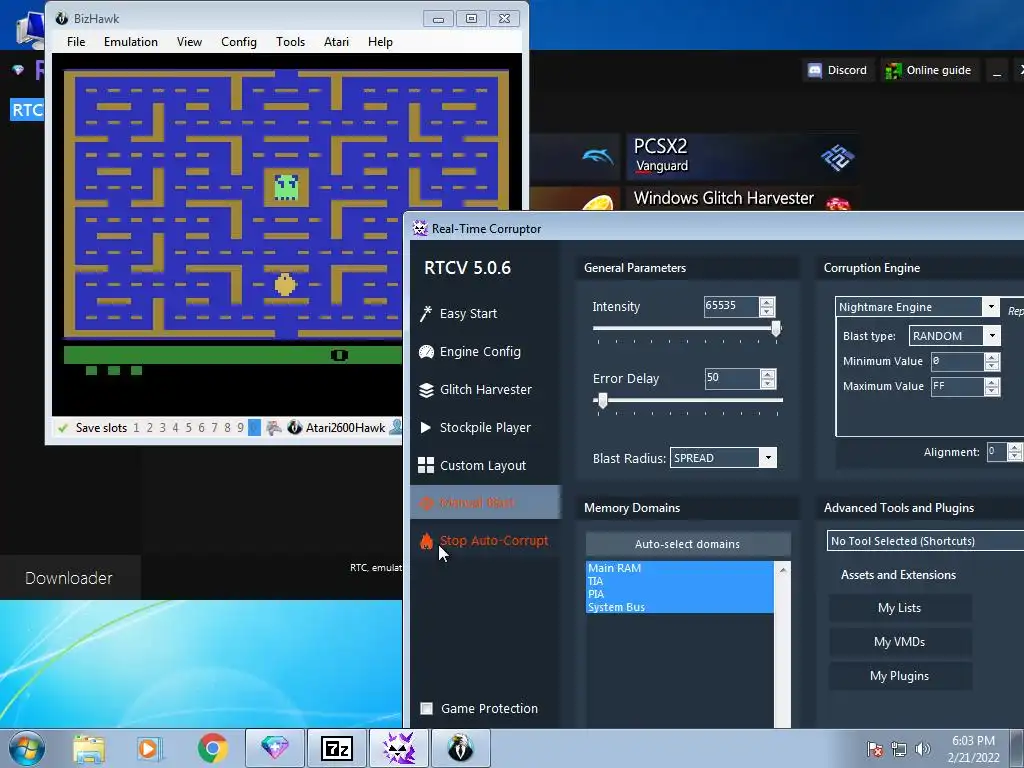This screenshot has height=768, width=1024.
Task: Click the Dolphin logo icon in launcher
Action: coord(598,155)
